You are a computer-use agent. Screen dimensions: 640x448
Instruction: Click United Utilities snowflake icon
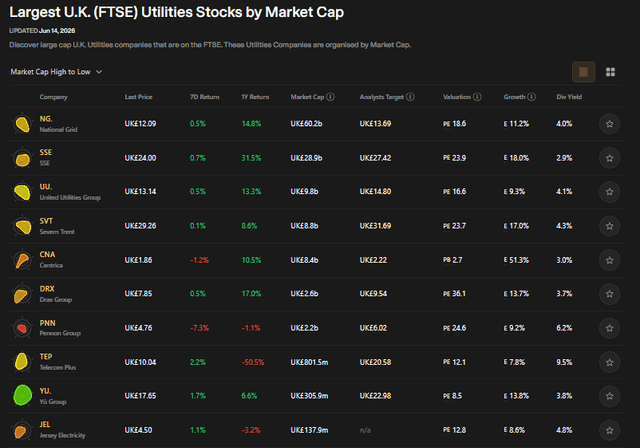coord(22,192)
